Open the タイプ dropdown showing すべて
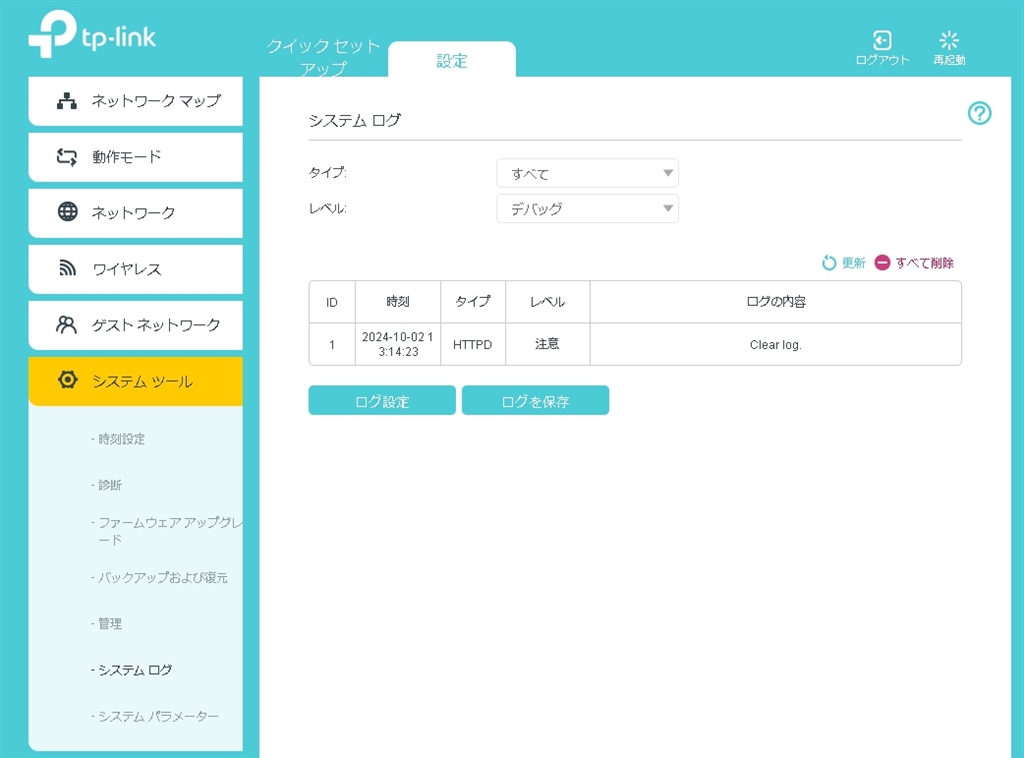1024x758 pixels. tap(587, 174)
